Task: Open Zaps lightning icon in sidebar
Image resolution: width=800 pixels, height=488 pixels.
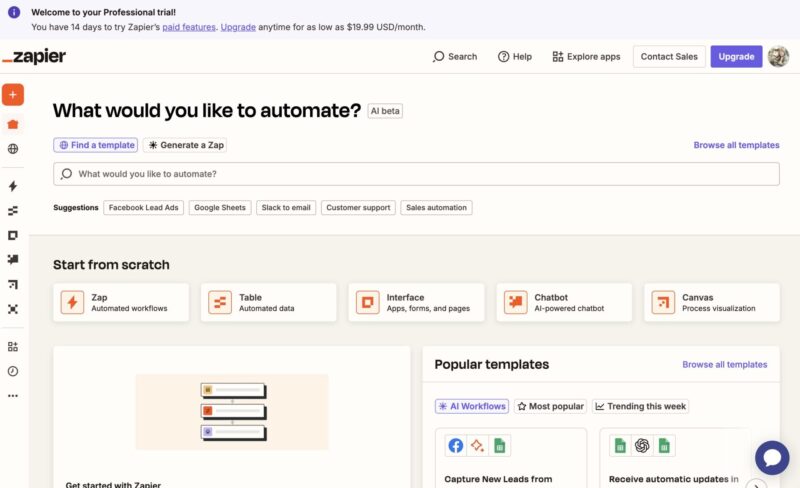Action: [x=13, y=186]
